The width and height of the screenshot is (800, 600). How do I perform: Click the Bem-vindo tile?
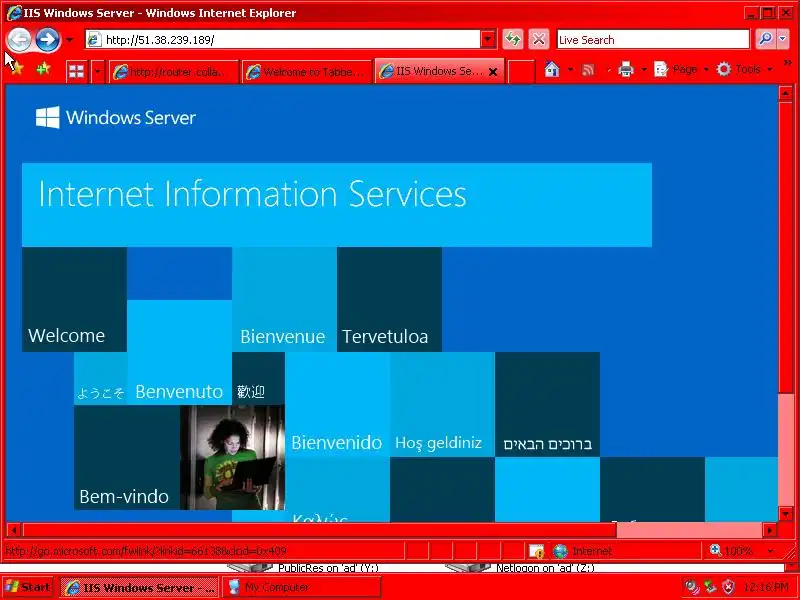coord(127,457)
